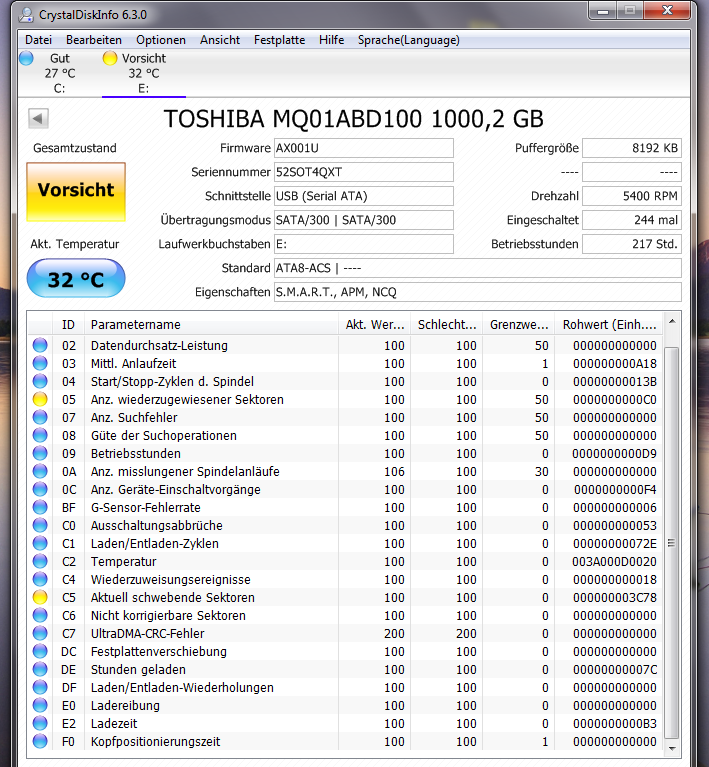Click the Akt. Wer... column header
Viewport: 709px width, 767px height.
[x=374, y=325]
